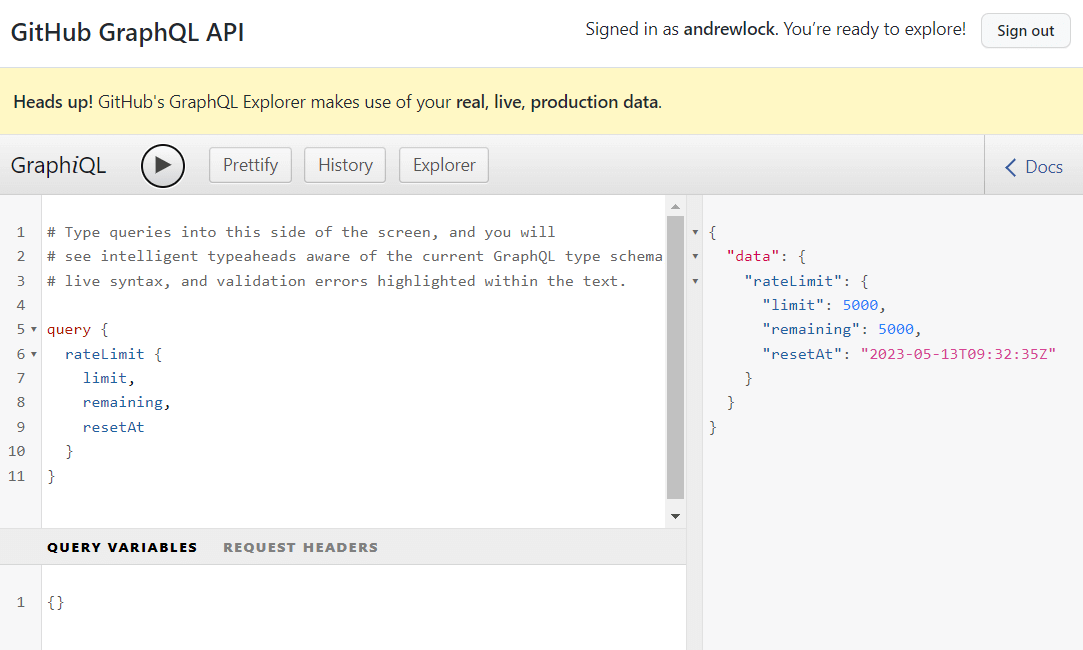Click the "limit" value 5000 in results
The width and height of the screenshot is (1083, 650).
(860, 305)
